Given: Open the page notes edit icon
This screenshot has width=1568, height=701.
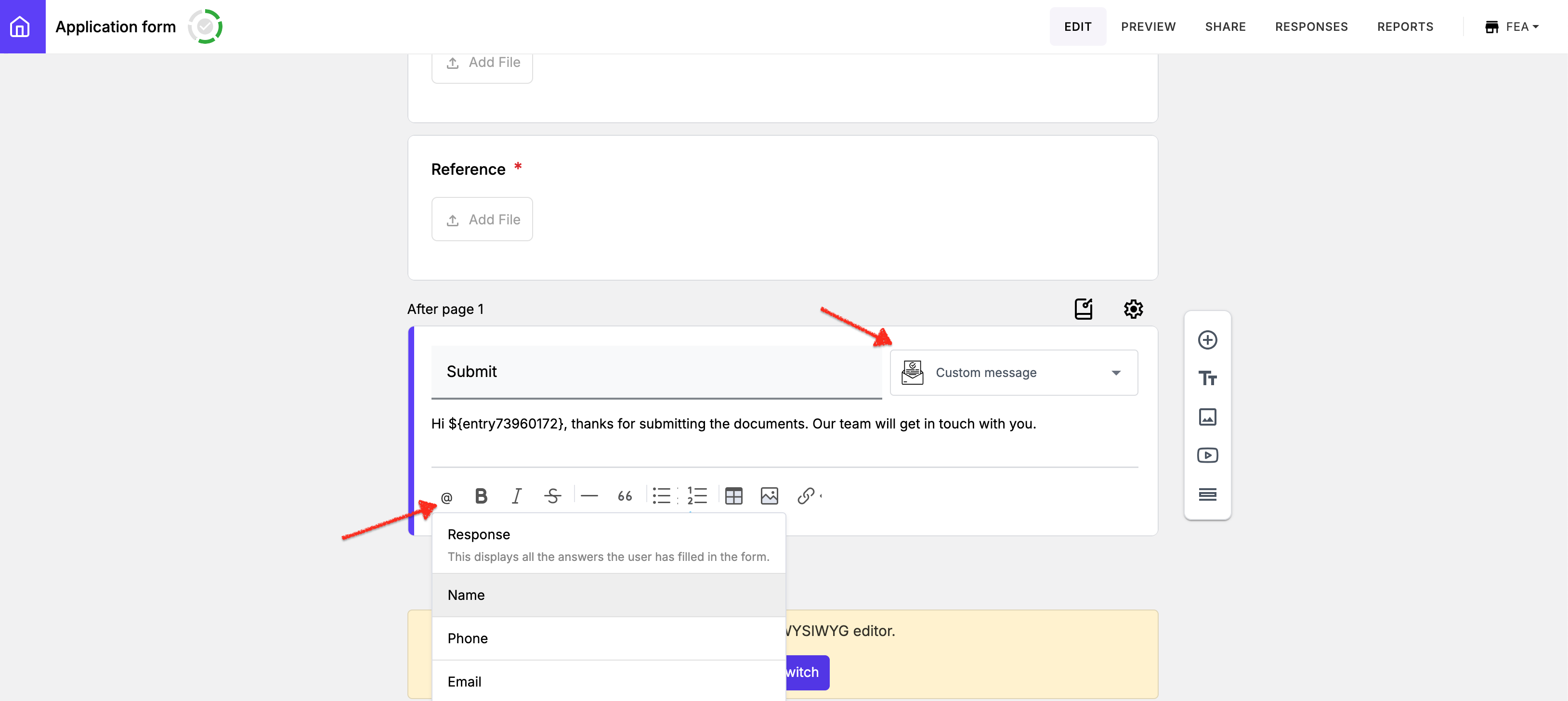Looking at the screenshot, I should coord(1084,309).
